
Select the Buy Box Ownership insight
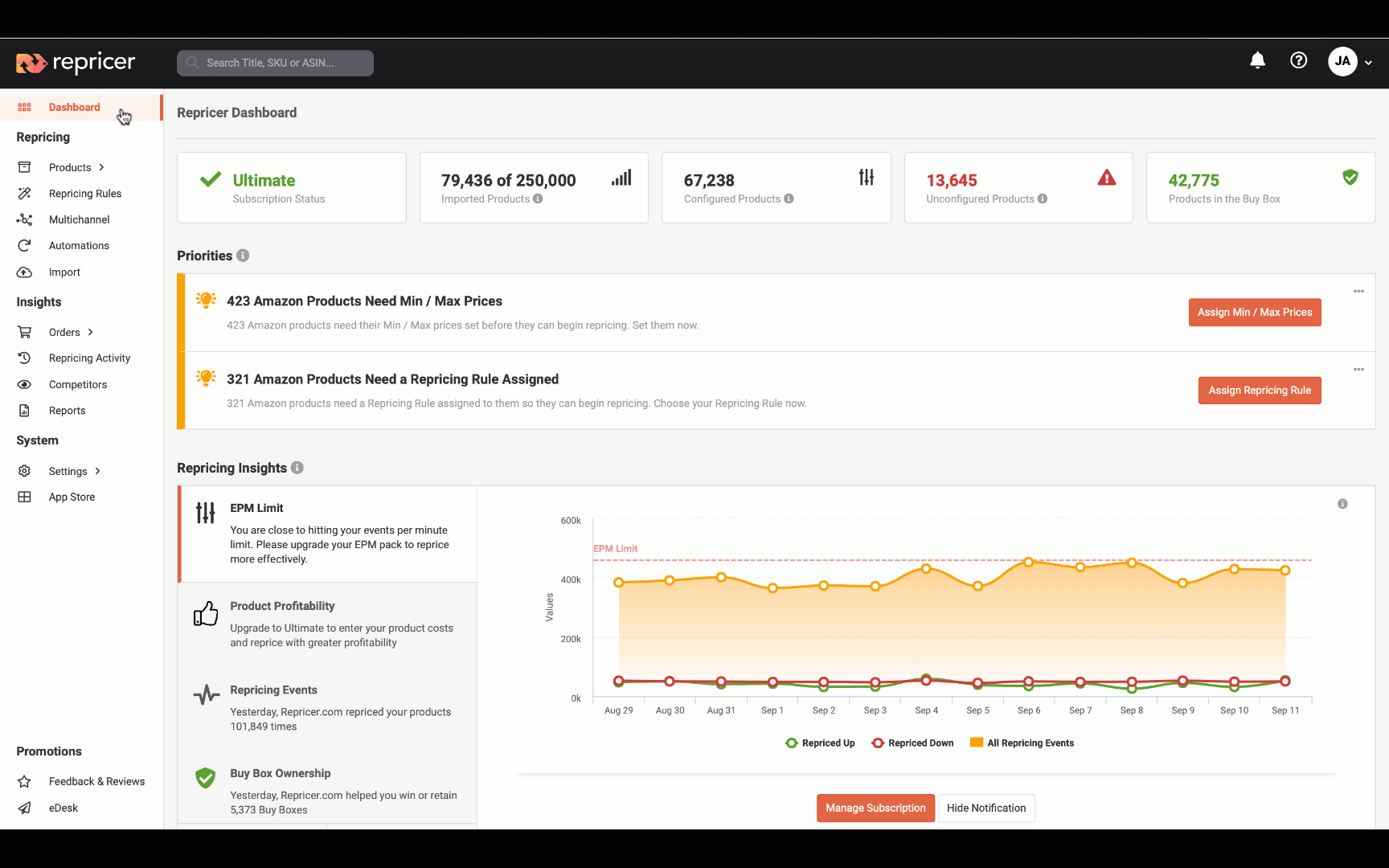click(328, 792)
